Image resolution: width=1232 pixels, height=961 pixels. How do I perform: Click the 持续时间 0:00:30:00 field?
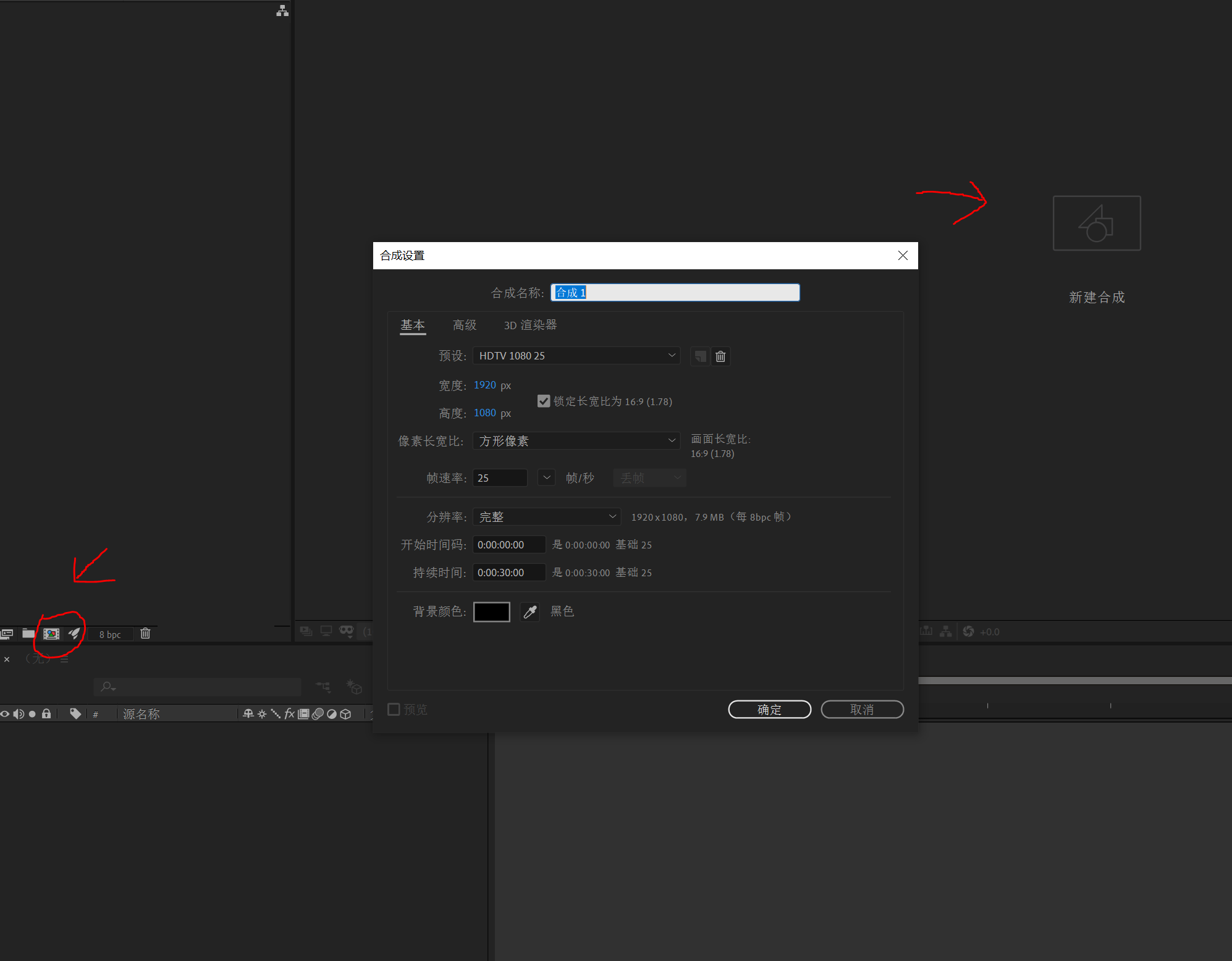[509, 573]
